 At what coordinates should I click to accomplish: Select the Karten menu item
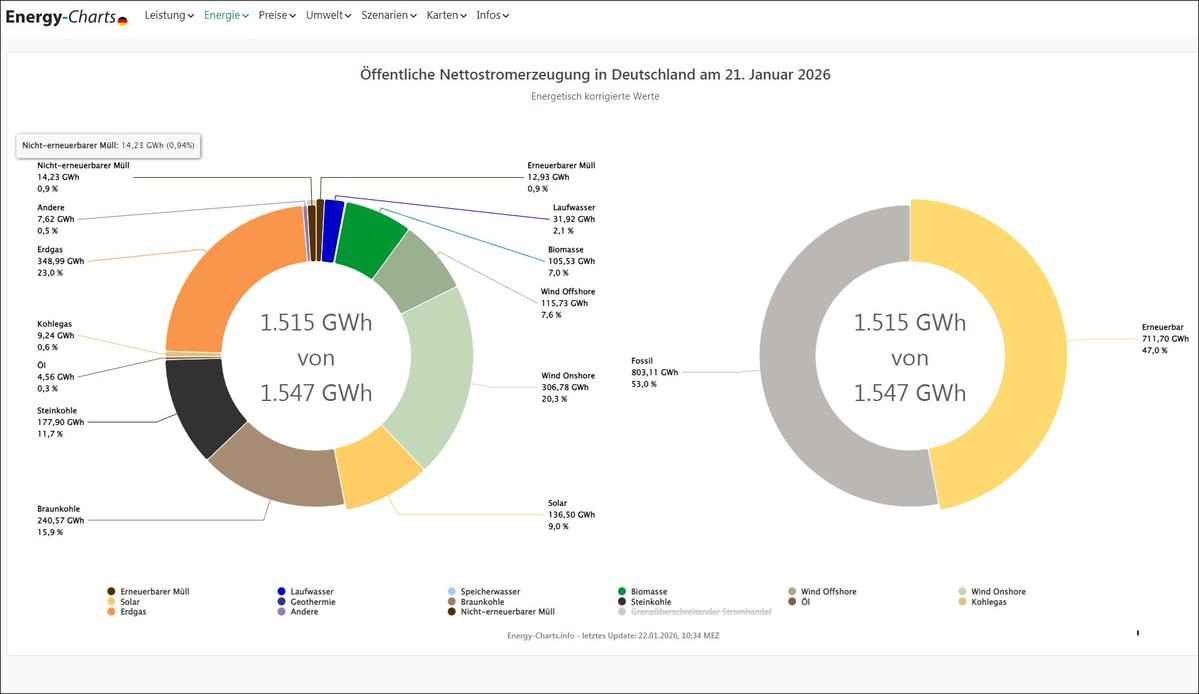(446, 16)
